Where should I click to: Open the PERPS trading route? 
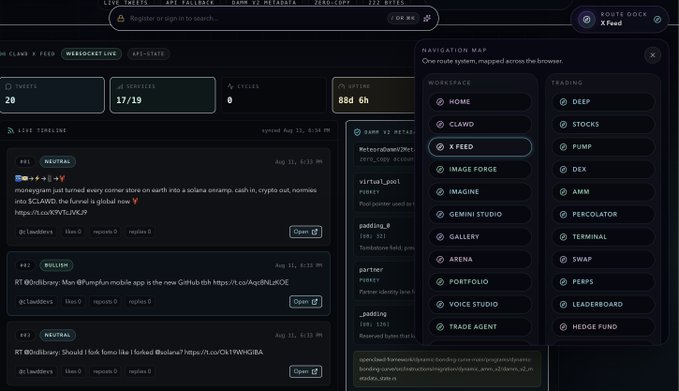click(603, 282)
